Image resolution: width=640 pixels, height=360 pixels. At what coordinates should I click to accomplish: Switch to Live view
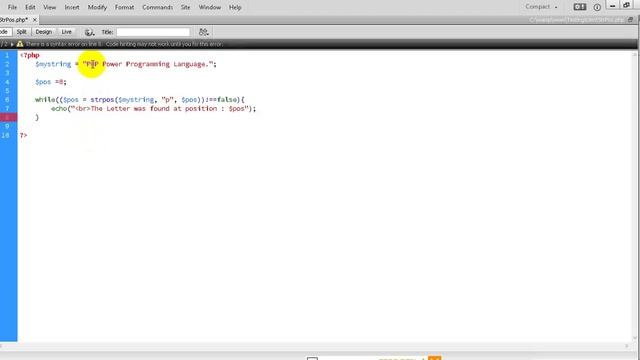(x=67, y=32)
